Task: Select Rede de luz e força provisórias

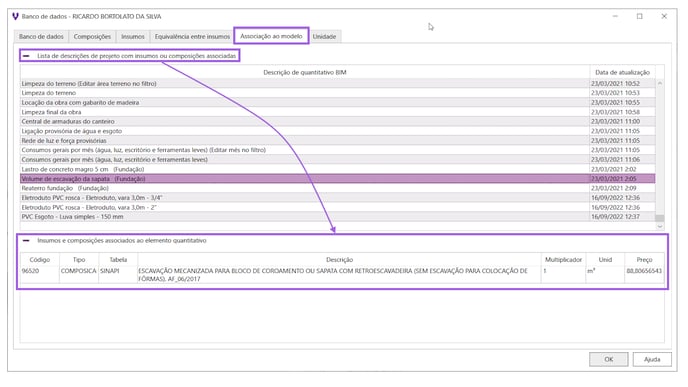Action: click(337, 140)
